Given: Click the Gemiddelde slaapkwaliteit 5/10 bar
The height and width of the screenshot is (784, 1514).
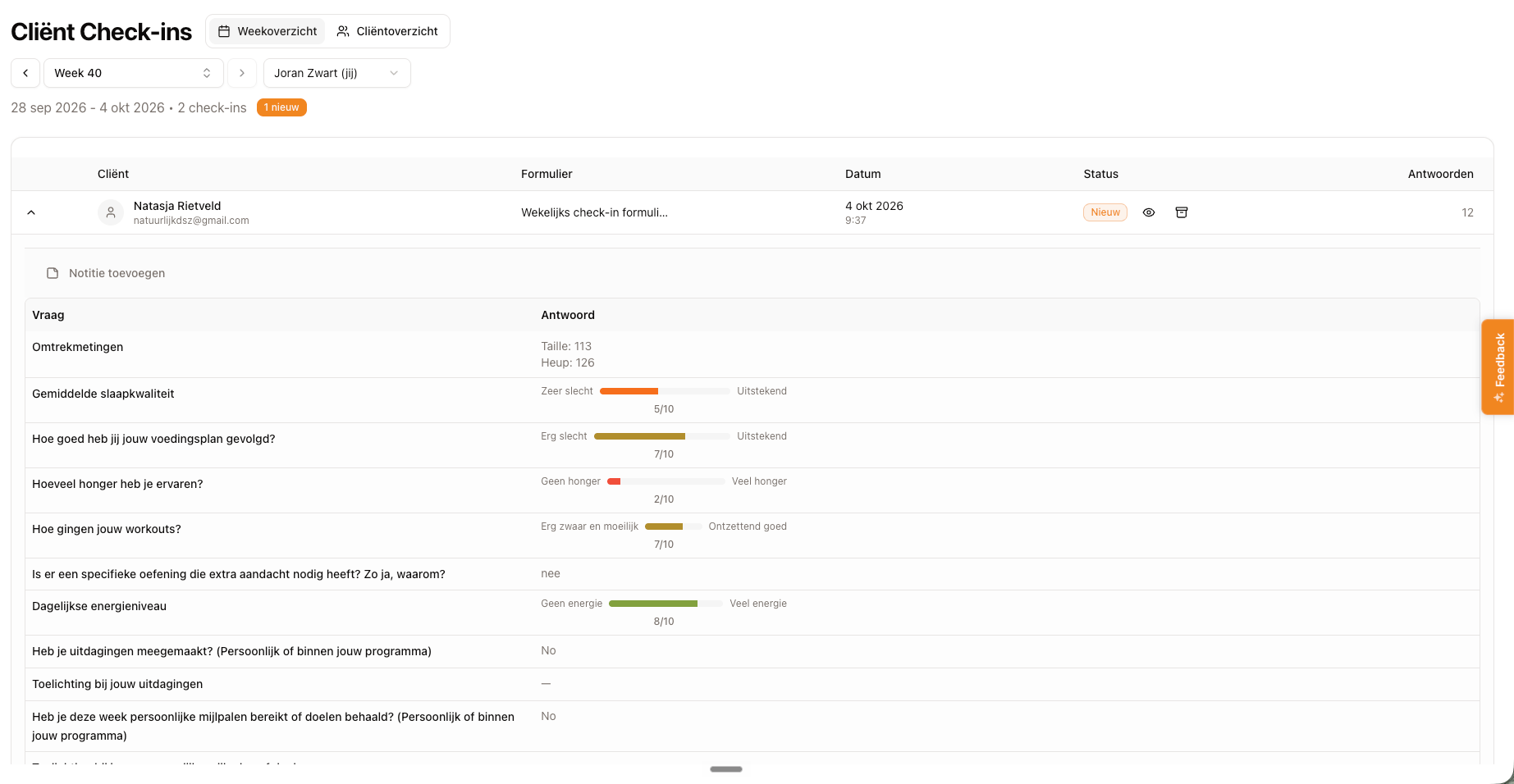Looking at the screenshot, I should click(665, 391).
